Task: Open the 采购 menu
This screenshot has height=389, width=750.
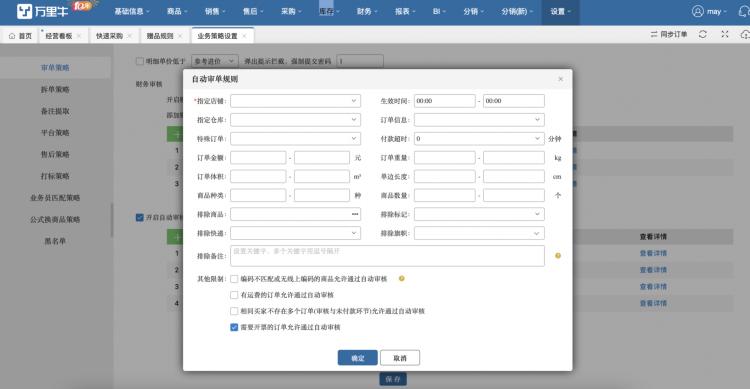Action: click(291, 11)
